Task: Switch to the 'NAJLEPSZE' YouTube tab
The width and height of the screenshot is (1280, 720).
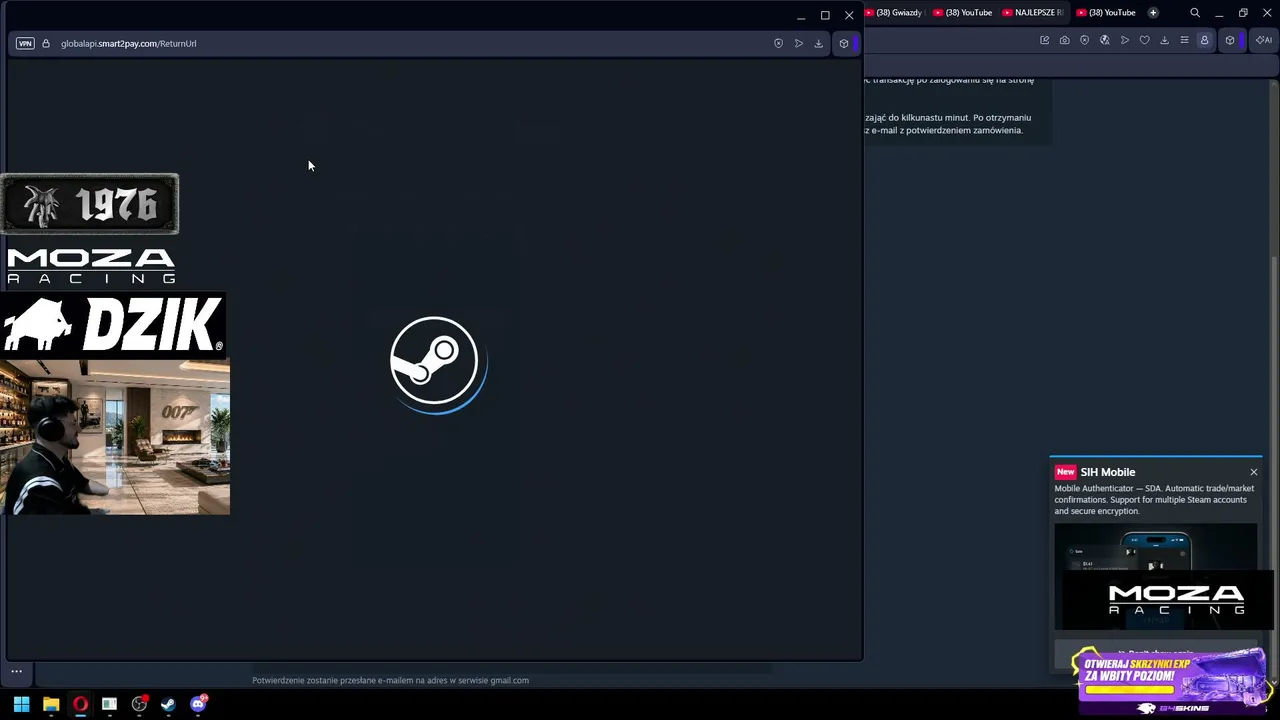Action: tap(1033, 13)
